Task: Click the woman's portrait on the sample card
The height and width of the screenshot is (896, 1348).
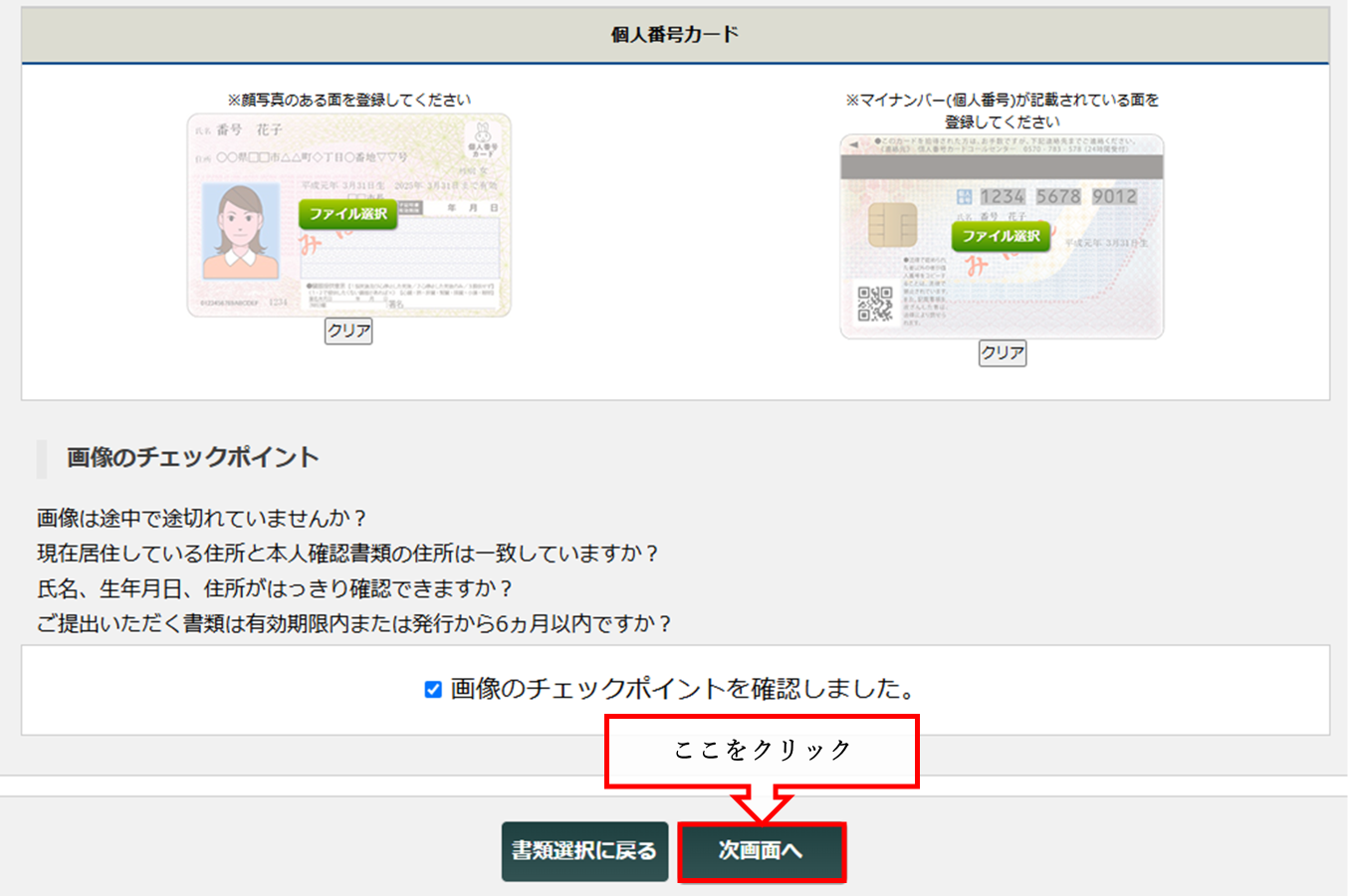Action: pyautogui.click(x=240, y=232)
